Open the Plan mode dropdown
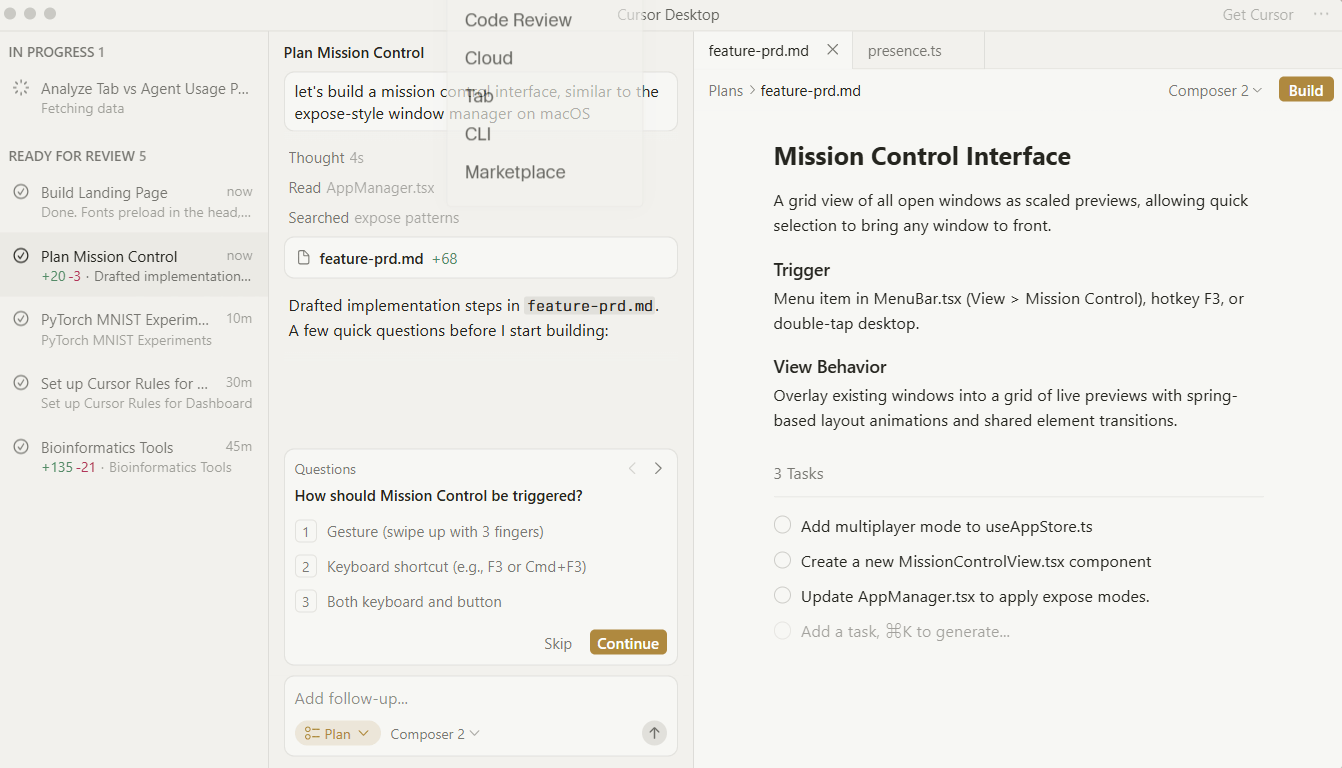The image size is (1342, 768). click(x=337, y=733)
